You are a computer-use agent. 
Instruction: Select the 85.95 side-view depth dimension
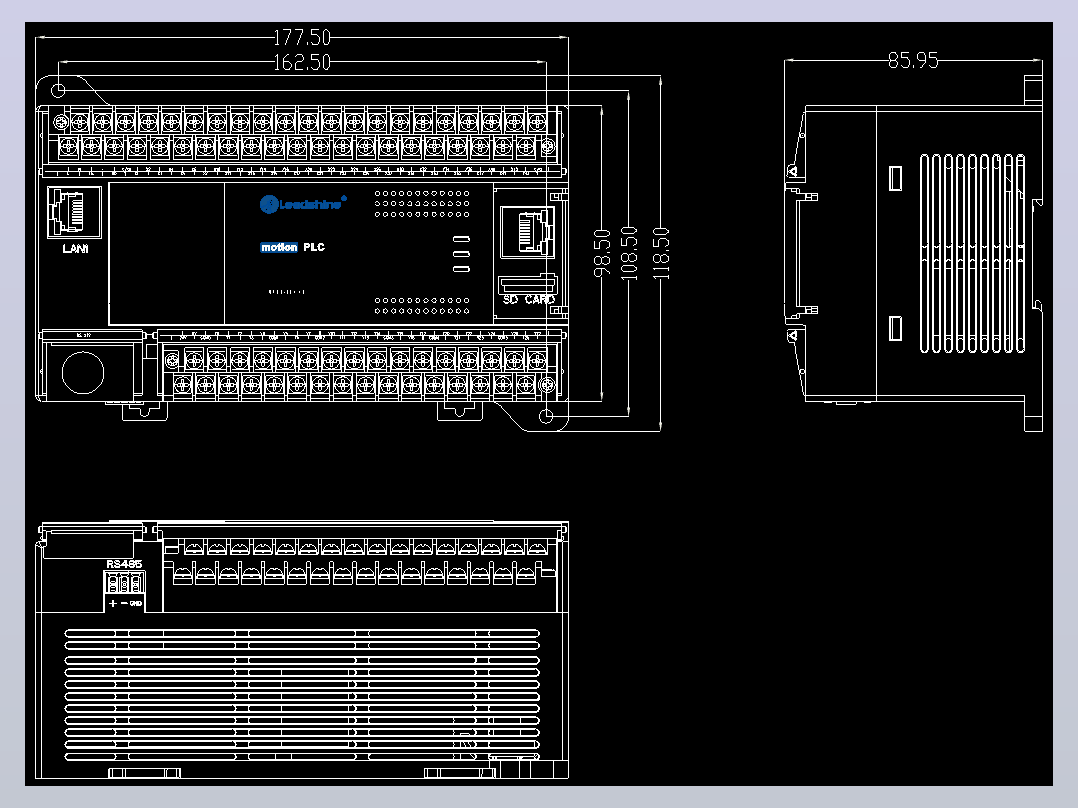point(913,61)
